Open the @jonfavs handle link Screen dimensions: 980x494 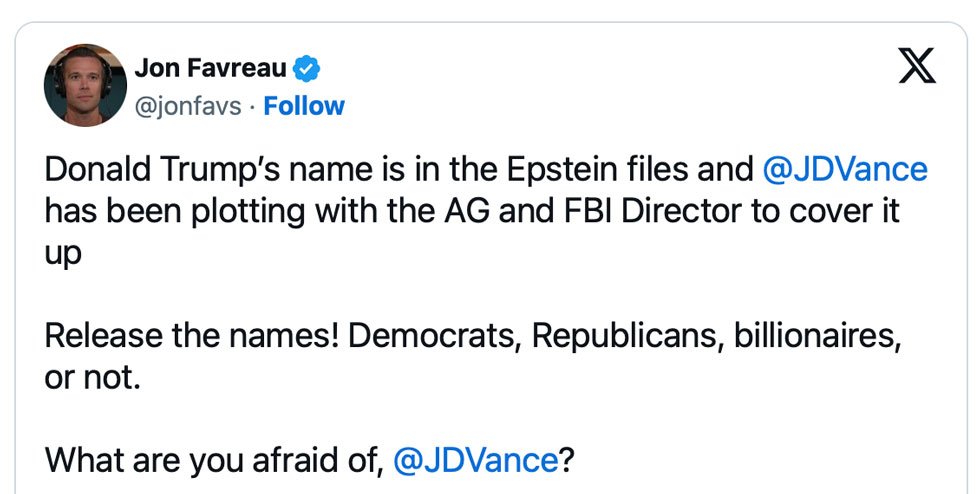pyautogui.click(x=188, y=107)
